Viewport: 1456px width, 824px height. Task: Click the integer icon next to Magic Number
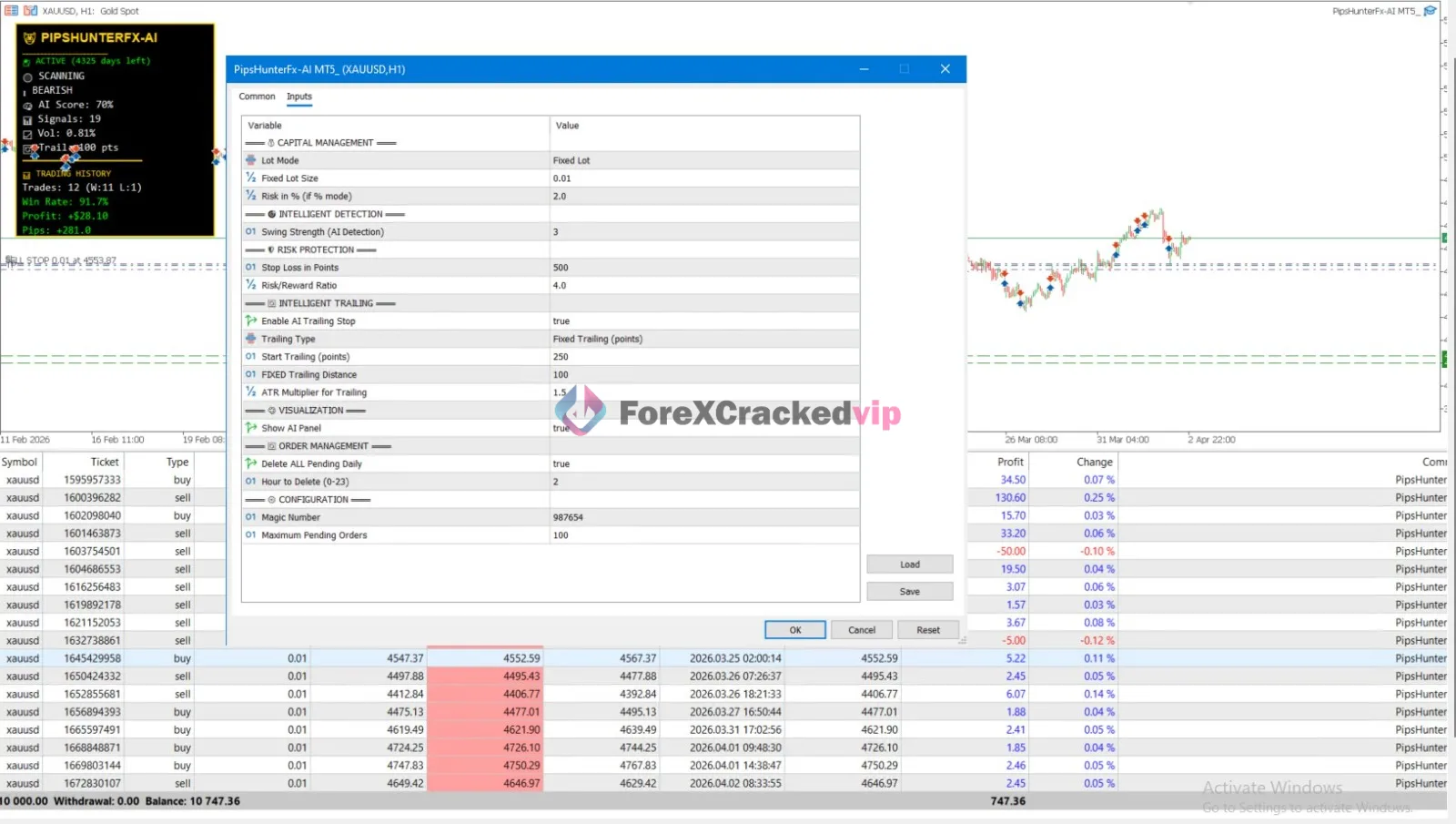tap(251, 517)
